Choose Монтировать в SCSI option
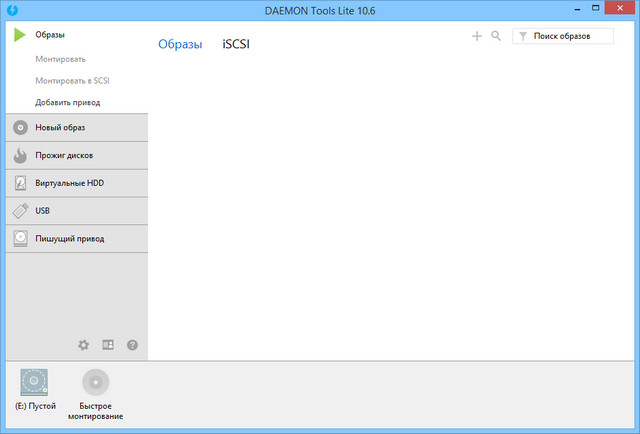640x434 pixels. (72, 81)
